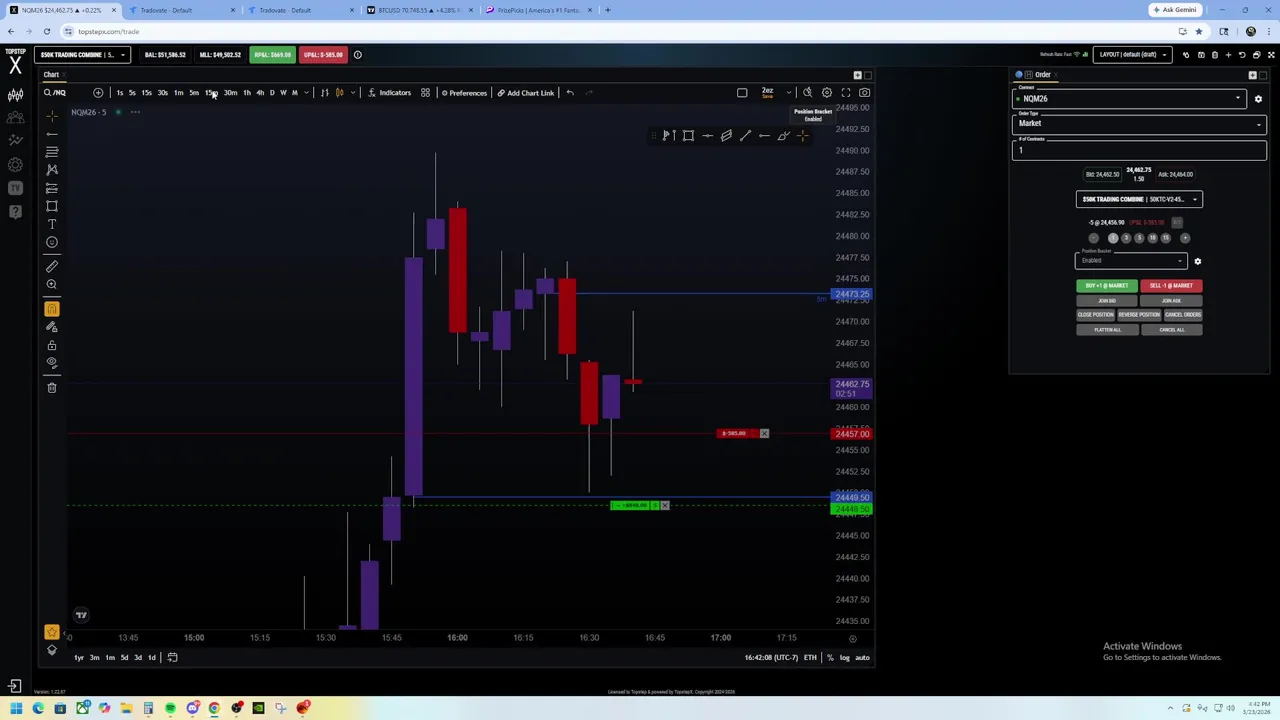Toggle the magnet snap mode
1280x720 pixels.
point(52,309)
